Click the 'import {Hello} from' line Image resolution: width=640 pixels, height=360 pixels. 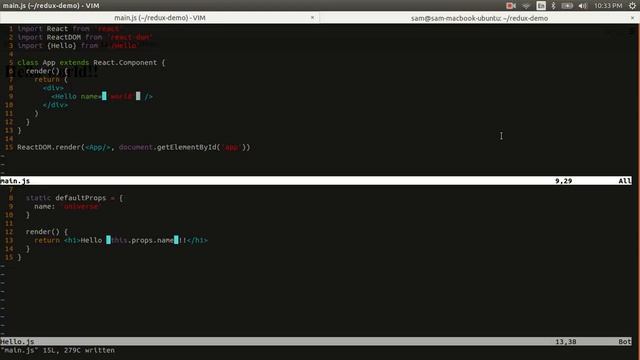[78, 46]
